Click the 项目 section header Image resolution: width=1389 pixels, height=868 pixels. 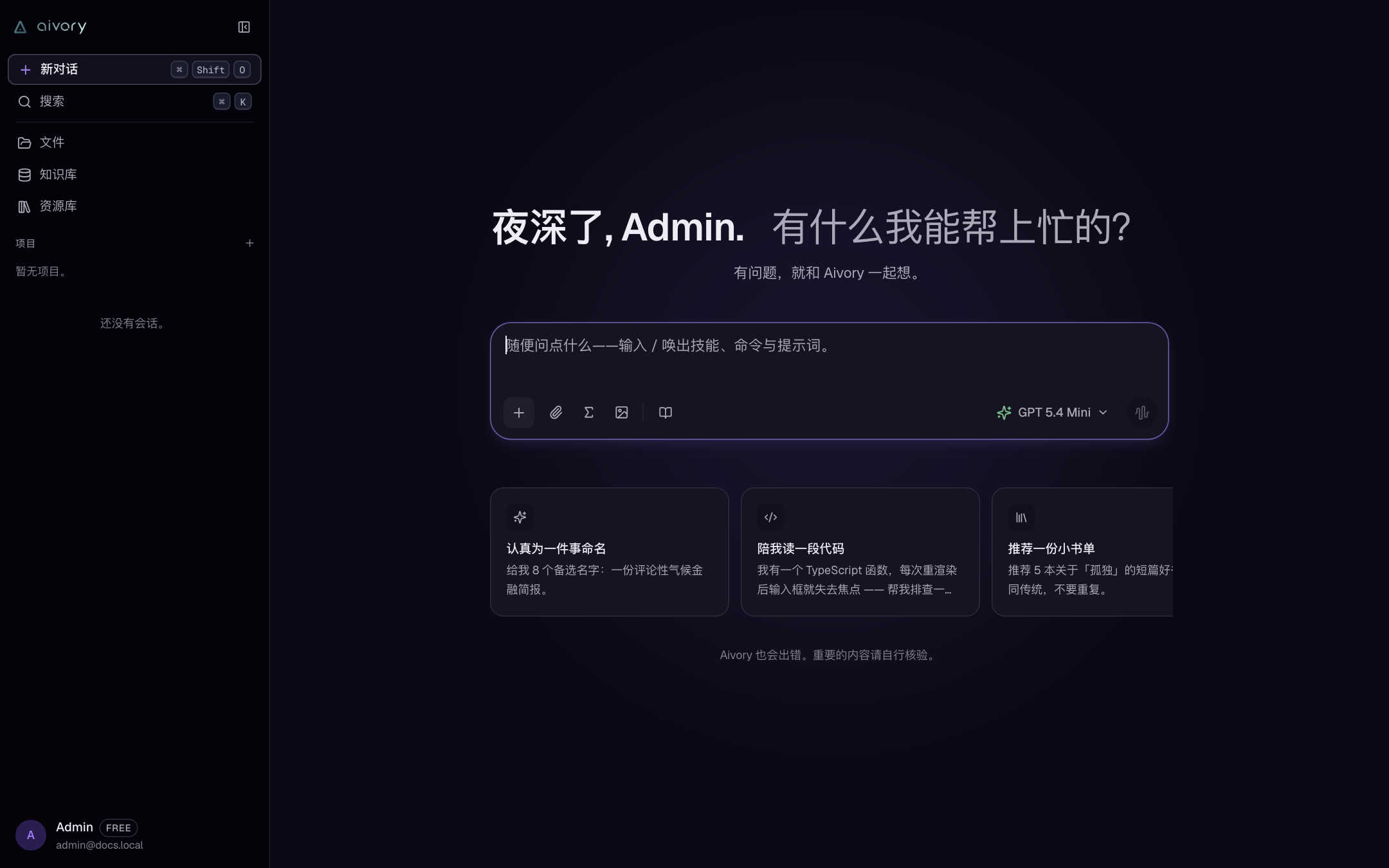coord(26,243)
